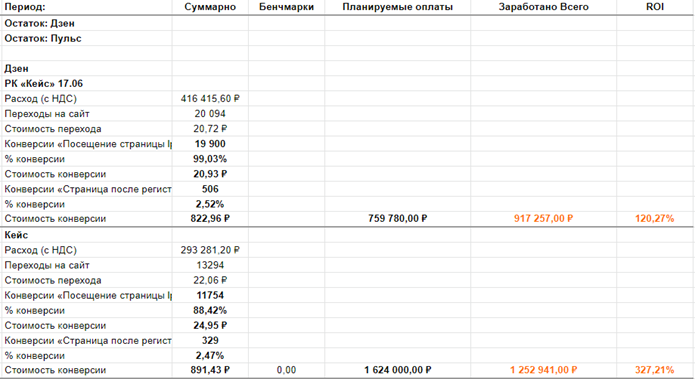The height and width of the screenshot is (379, 695).
Task: Click 'Стоимость перехода' label beside 22,06 ₽
Action: 53,281
